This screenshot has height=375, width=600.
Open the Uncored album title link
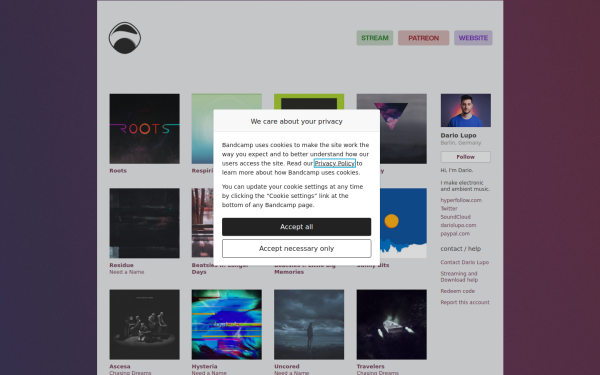pyautogui.click(x=287, y=366)
